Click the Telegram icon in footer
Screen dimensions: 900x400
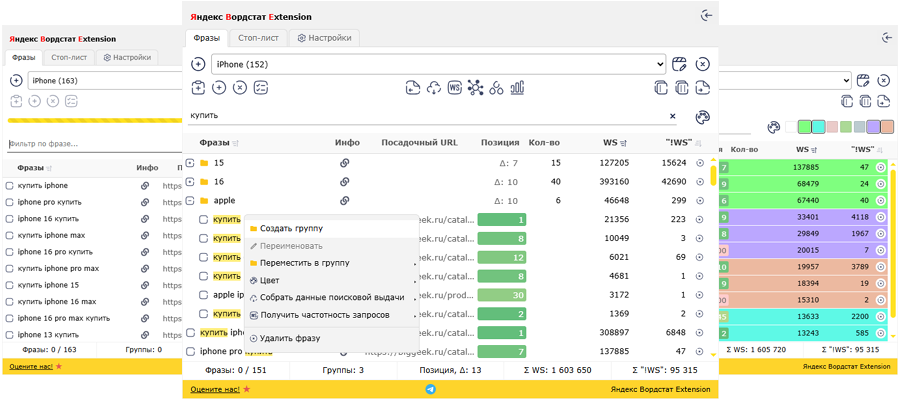(x=431, y=388)
